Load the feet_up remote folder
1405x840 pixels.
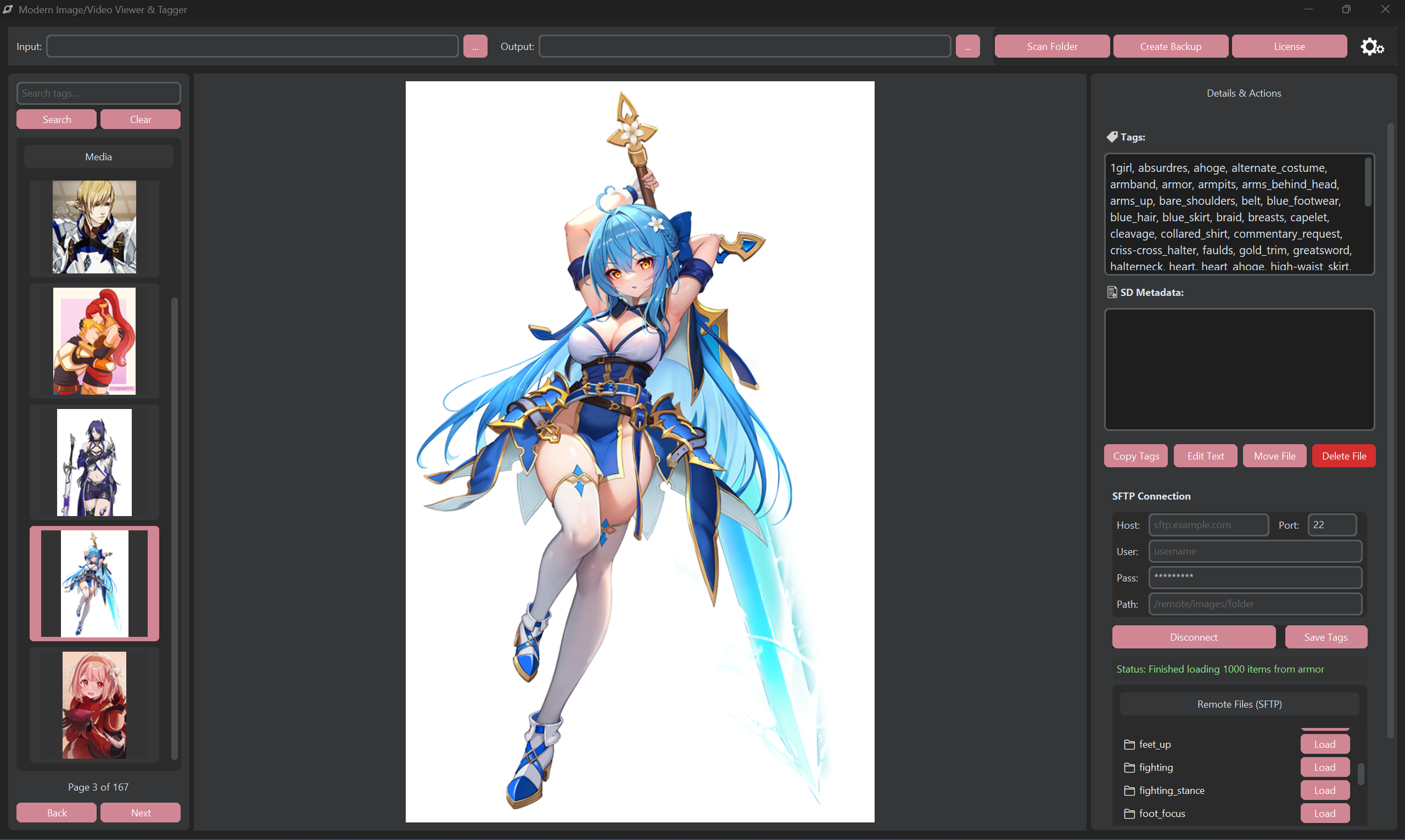pos(1324,744)
